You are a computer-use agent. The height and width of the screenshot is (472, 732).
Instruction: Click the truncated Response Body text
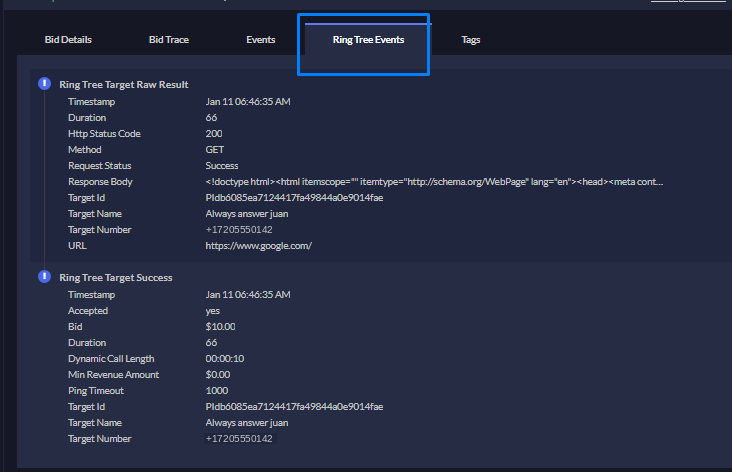coord(434,182)
